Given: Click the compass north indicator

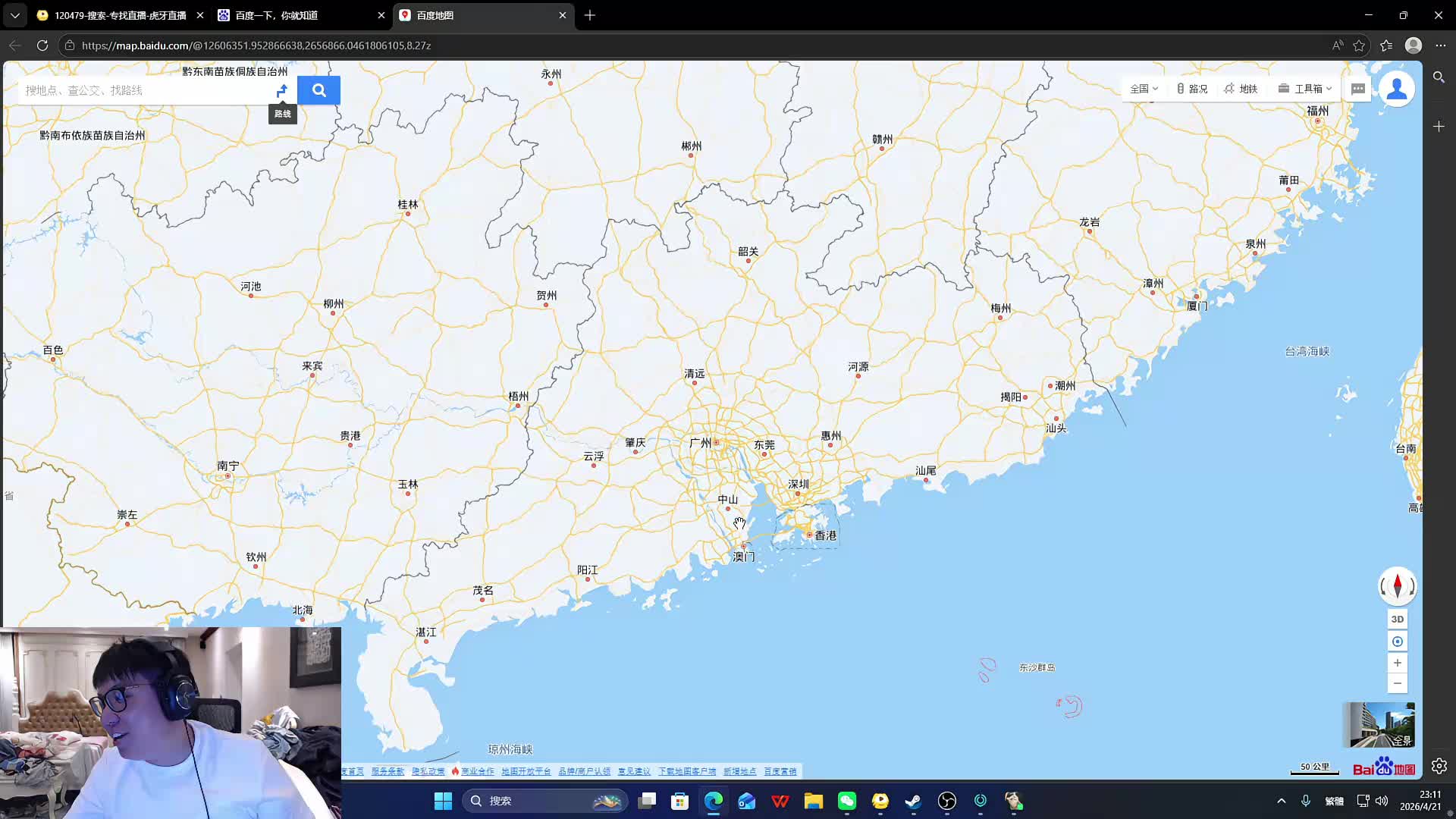Looking at the screenshot, I should pos(1397,585).
